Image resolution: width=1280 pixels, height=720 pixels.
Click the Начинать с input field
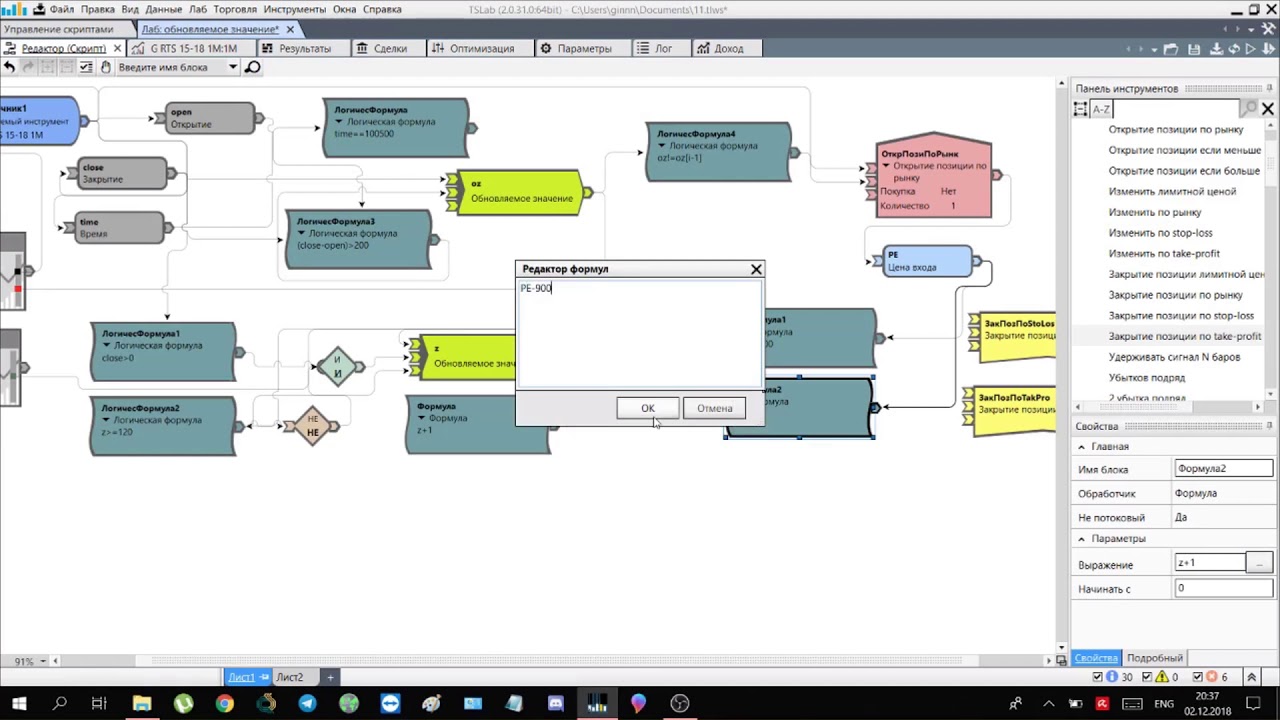pos(1224,588)
